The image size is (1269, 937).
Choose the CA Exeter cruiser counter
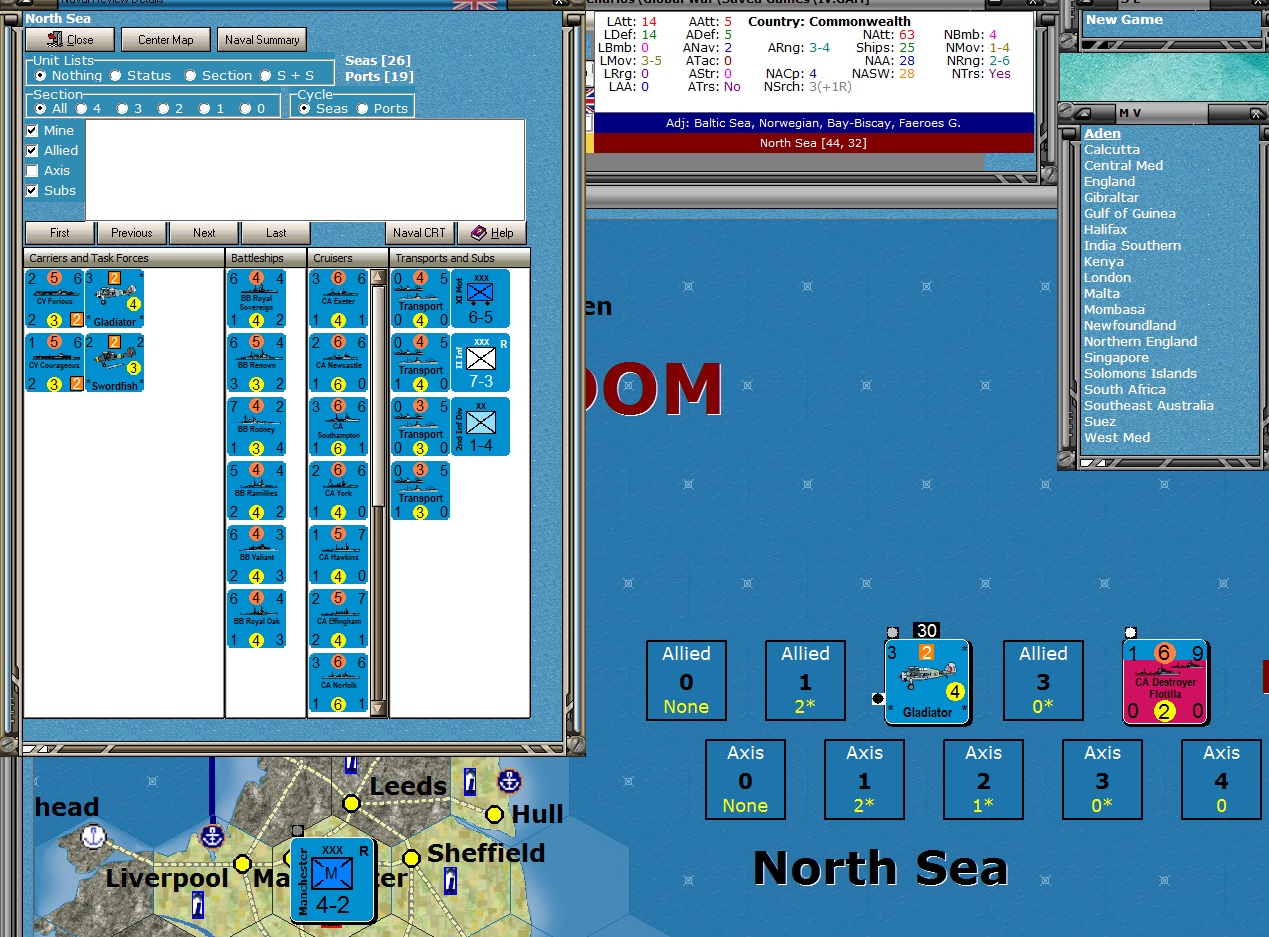coord(338,299)
